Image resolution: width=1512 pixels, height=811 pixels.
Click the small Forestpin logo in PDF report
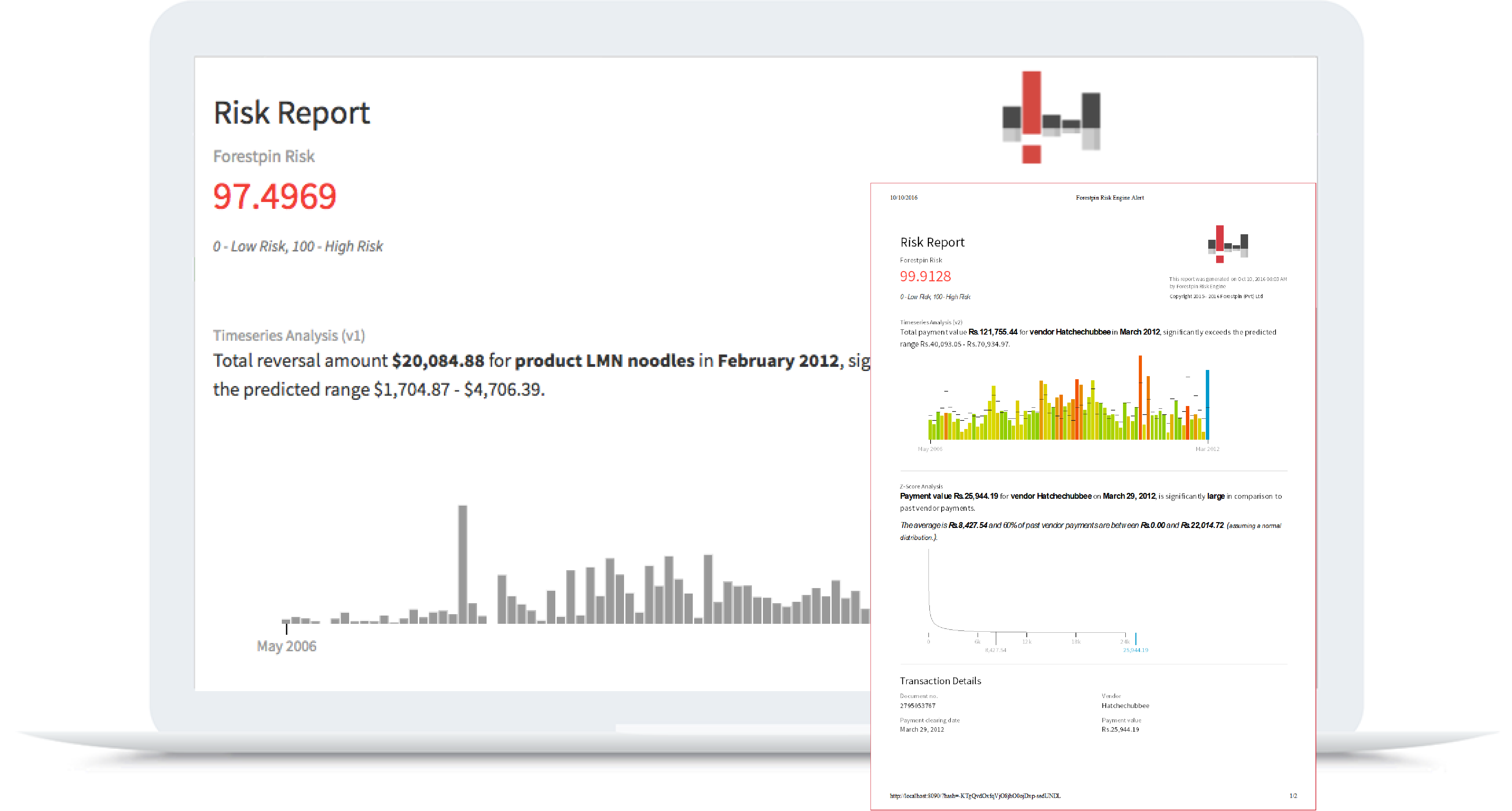pos(1227,244)
